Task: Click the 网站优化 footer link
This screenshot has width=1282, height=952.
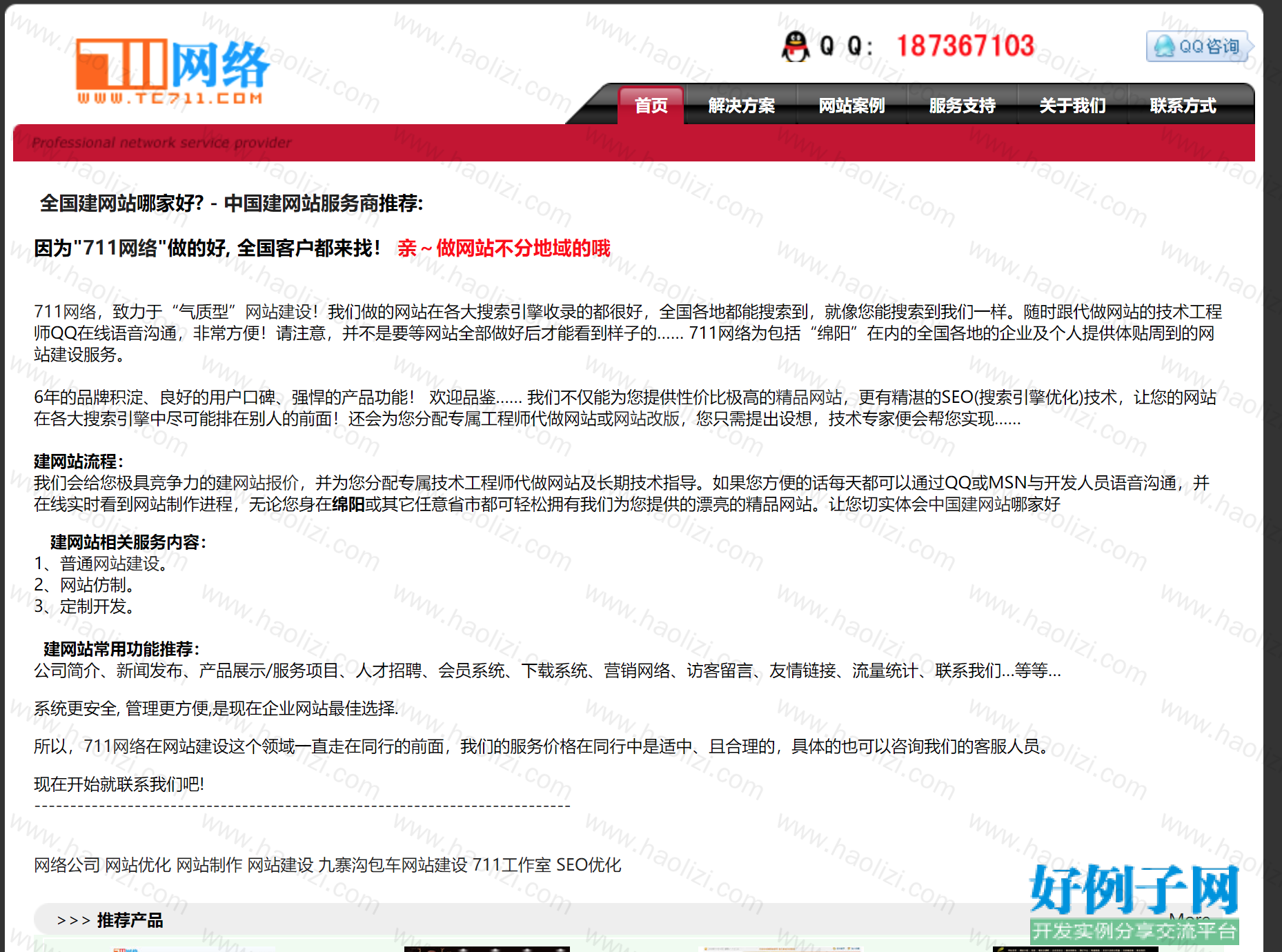Action: click(138, 865)
